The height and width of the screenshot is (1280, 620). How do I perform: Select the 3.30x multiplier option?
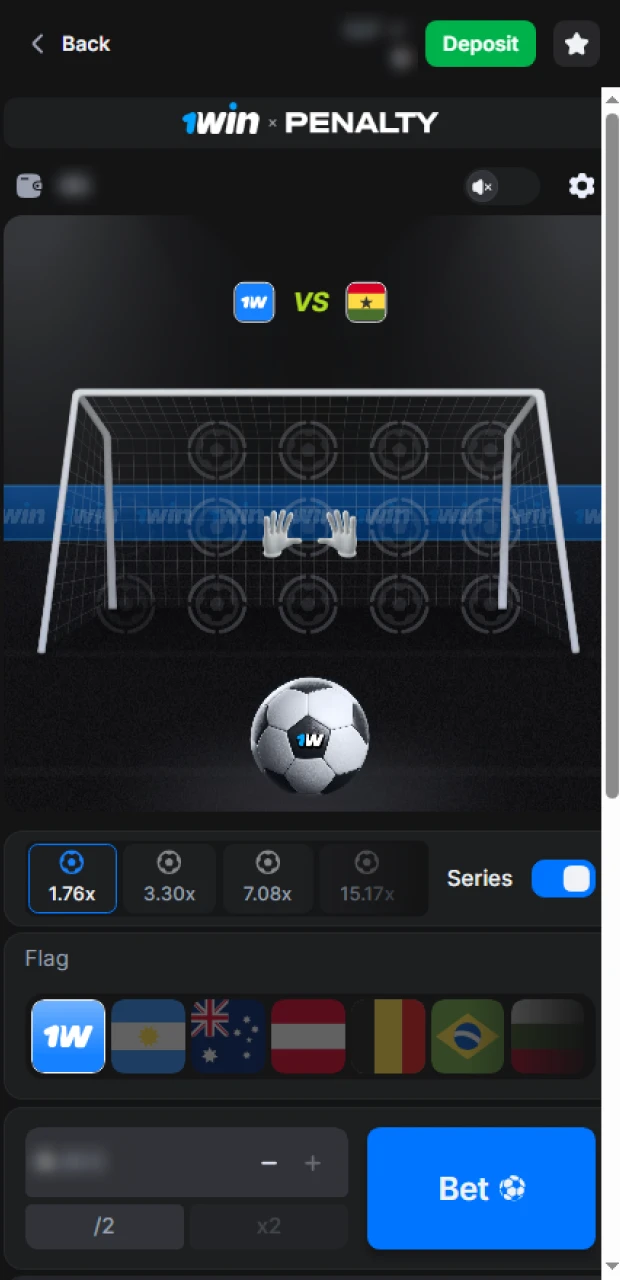pyautogui.click(x=170, y=879)
